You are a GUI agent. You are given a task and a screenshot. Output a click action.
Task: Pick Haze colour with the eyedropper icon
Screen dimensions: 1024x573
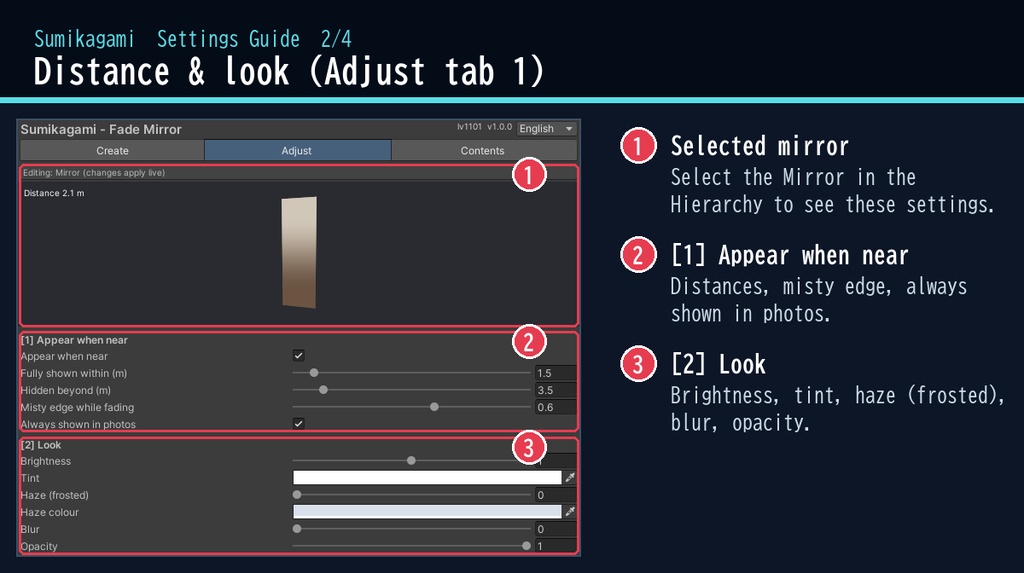570,512
